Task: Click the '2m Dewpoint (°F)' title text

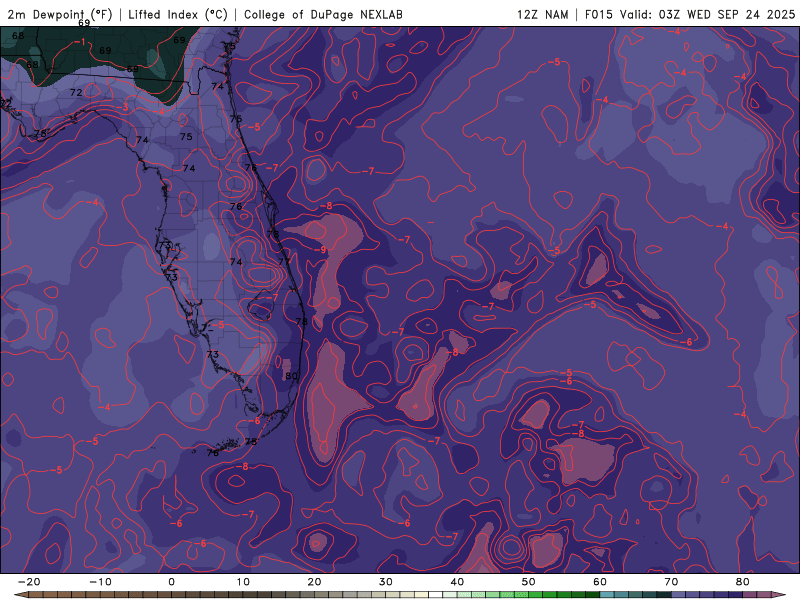Action: (x=59, y=14)
